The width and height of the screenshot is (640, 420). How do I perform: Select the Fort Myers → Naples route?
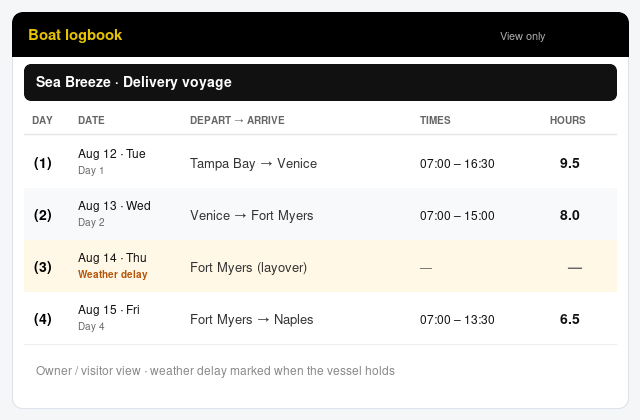coord(252,320)
